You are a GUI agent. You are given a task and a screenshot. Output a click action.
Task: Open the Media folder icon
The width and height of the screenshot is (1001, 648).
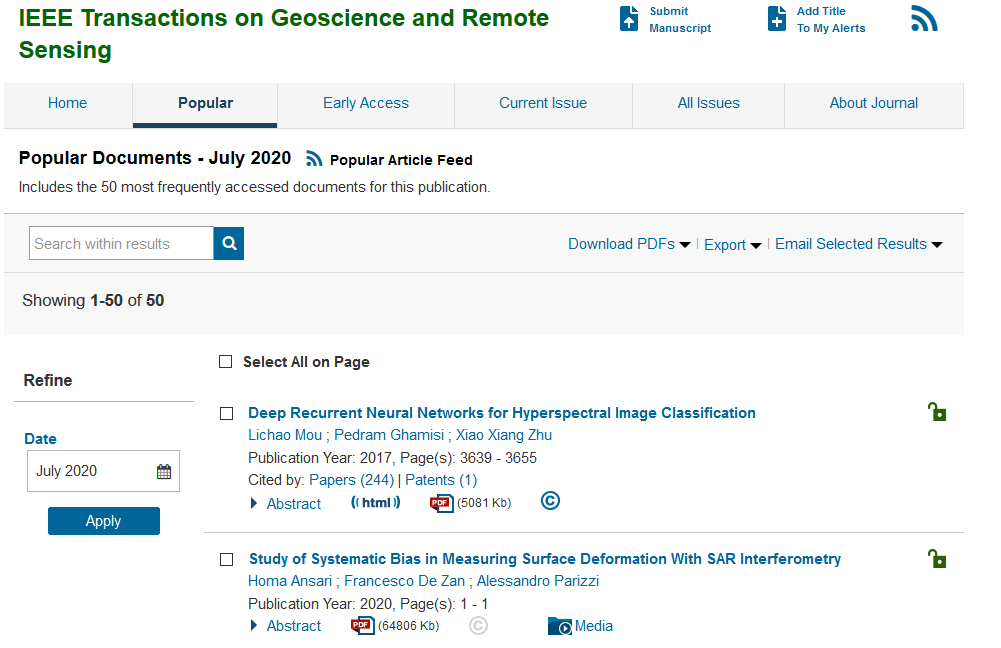(560, 626)
